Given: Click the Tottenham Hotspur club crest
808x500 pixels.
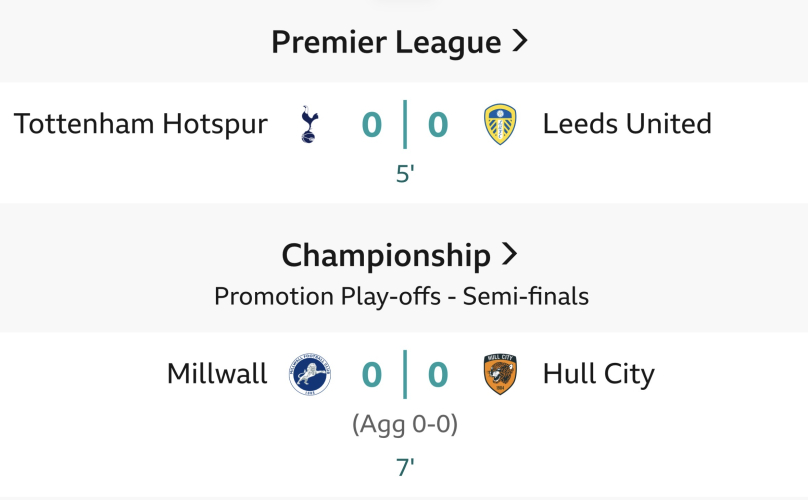Looking at the screenshot, I should (309, 124).
